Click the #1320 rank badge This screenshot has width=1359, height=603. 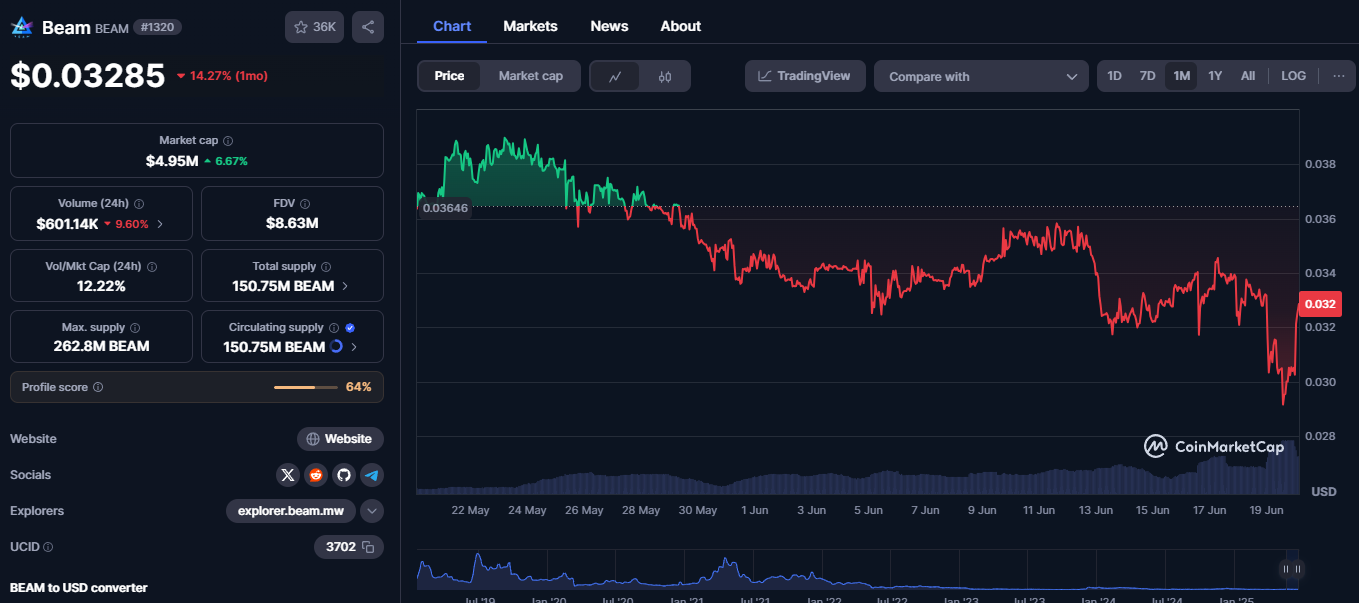(157, 27)
